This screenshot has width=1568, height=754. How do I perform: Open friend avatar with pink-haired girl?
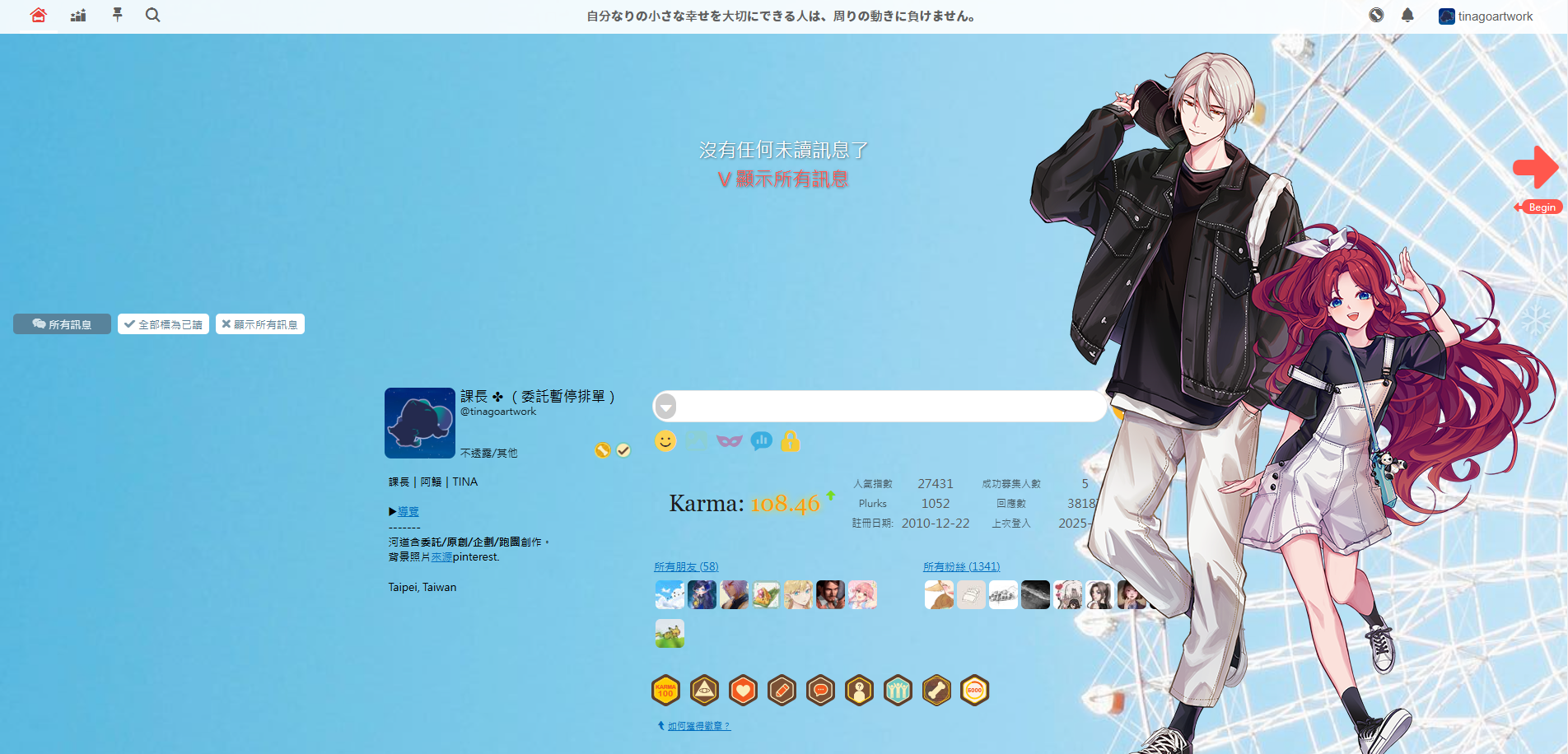coord(862,594)
